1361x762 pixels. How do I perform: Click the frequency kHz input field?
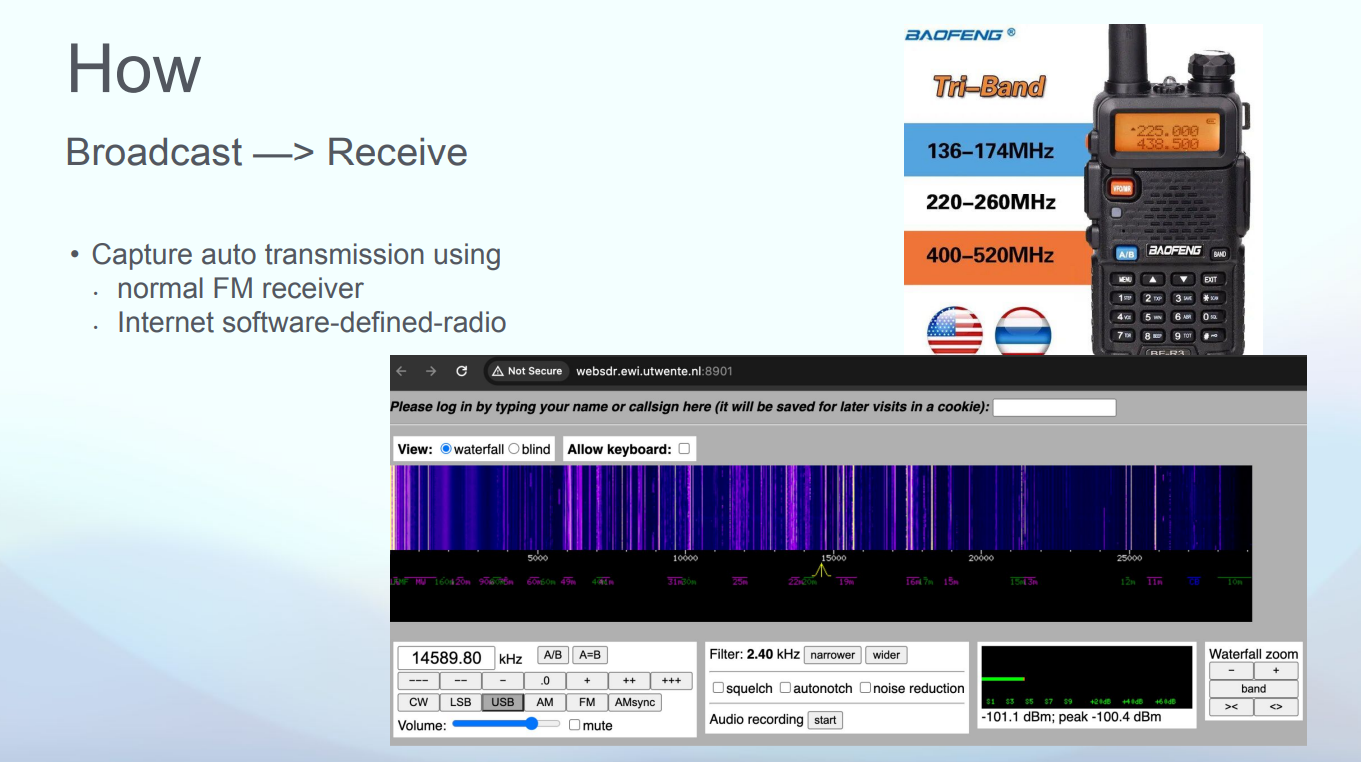[446, 658]
